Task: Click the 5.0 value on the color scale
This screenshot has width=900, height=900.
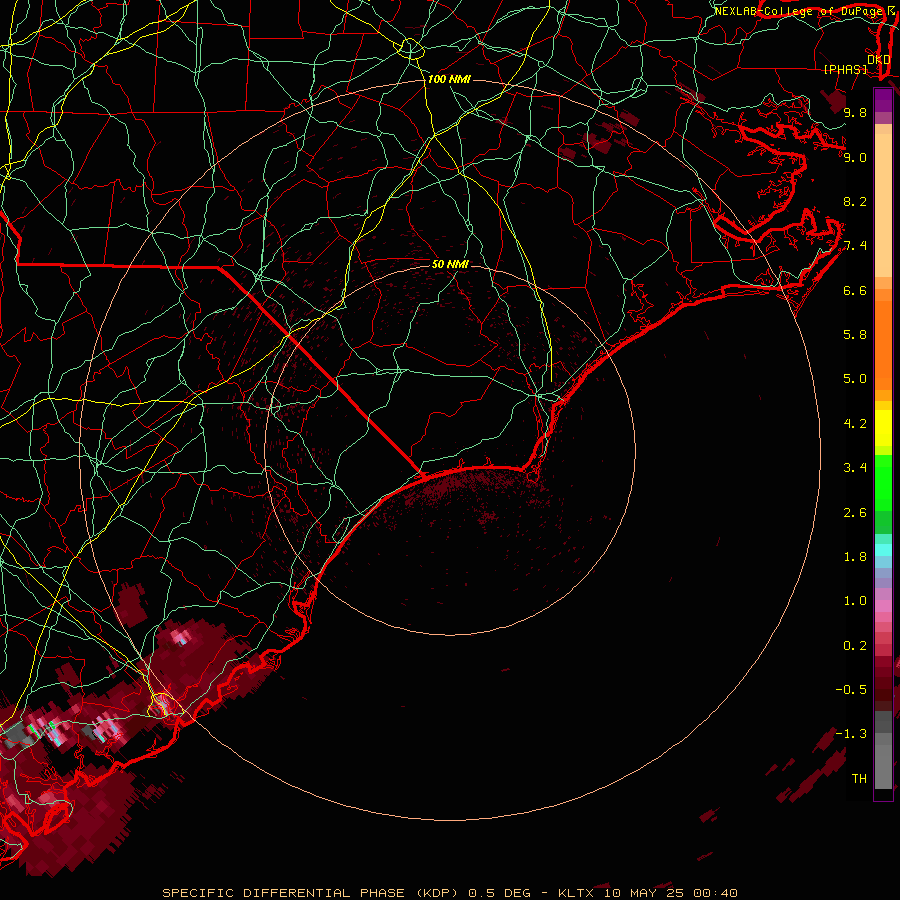Action: point(855,379)
